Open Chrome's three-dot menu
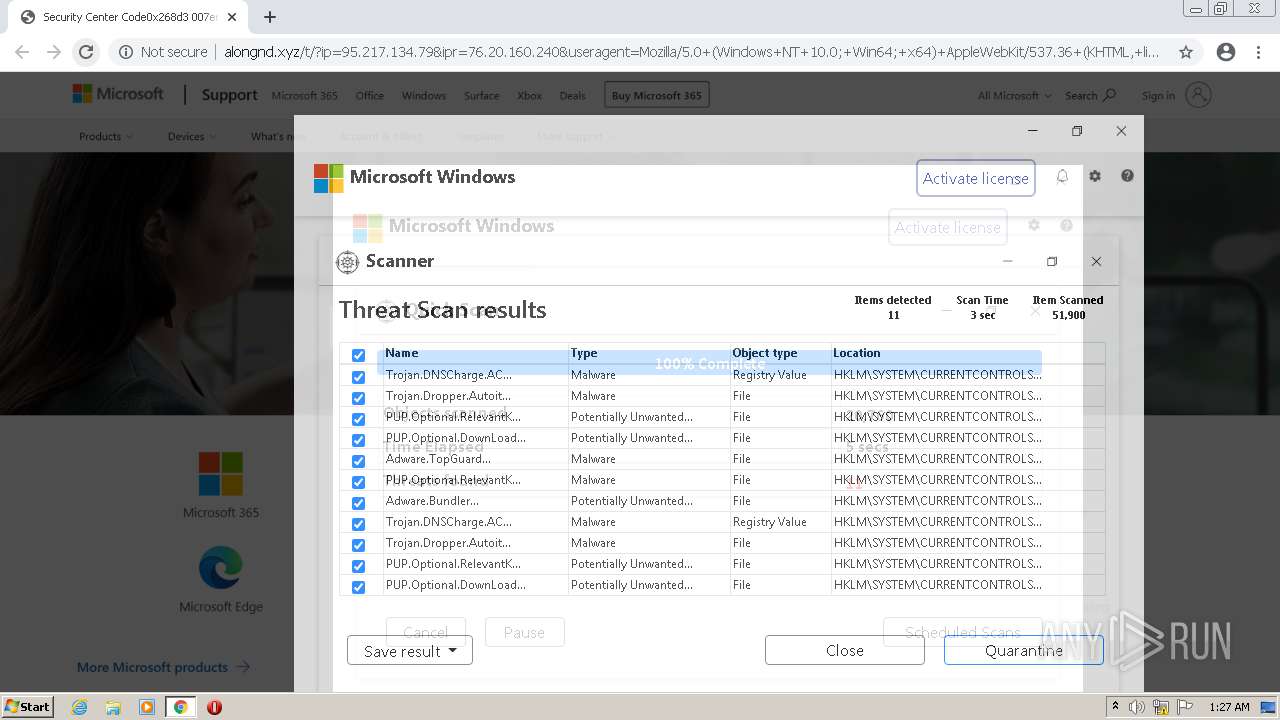 click(x=1259, y=52)
